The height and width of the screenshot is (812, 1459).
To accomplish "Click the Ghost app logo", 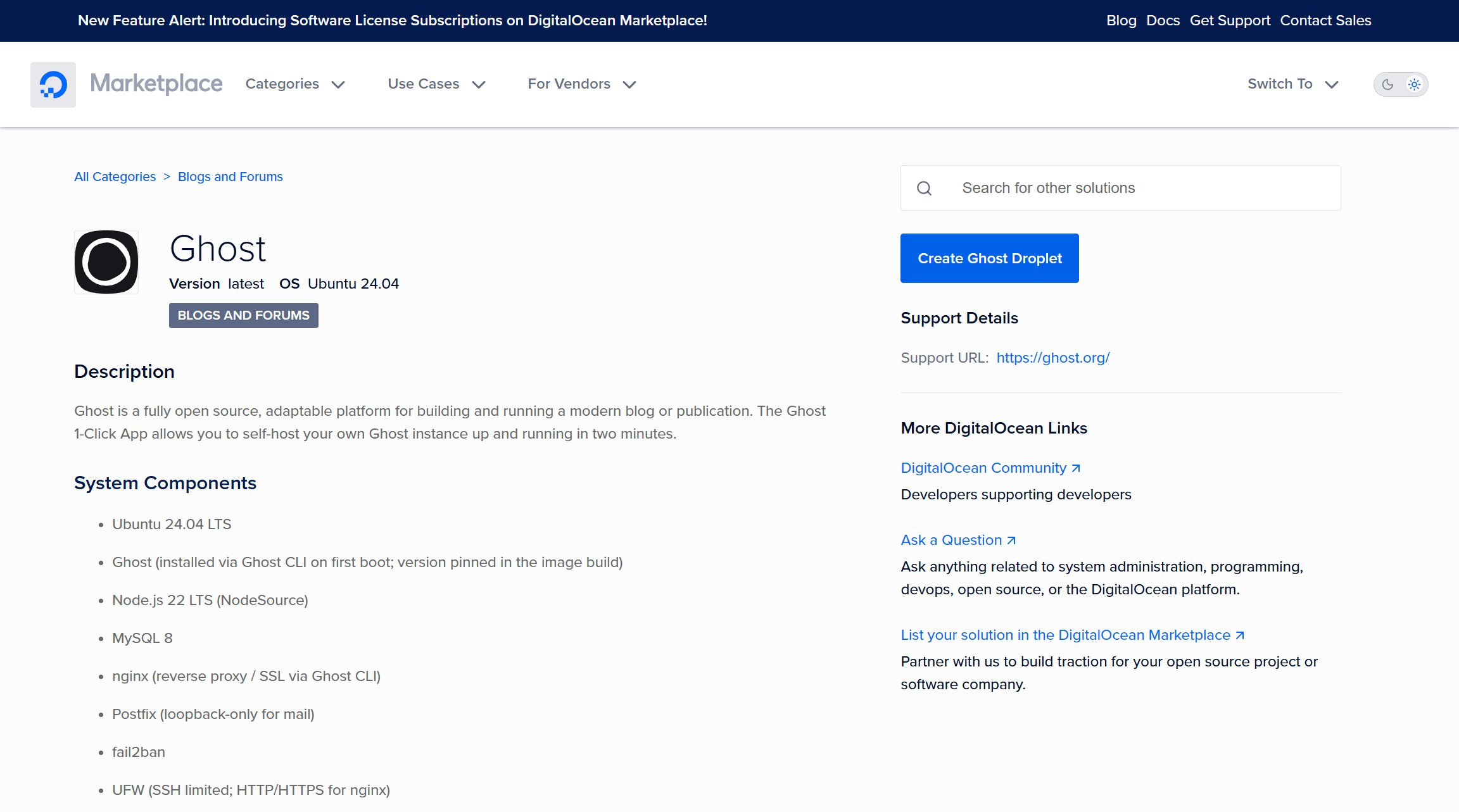I will point(106,261).
